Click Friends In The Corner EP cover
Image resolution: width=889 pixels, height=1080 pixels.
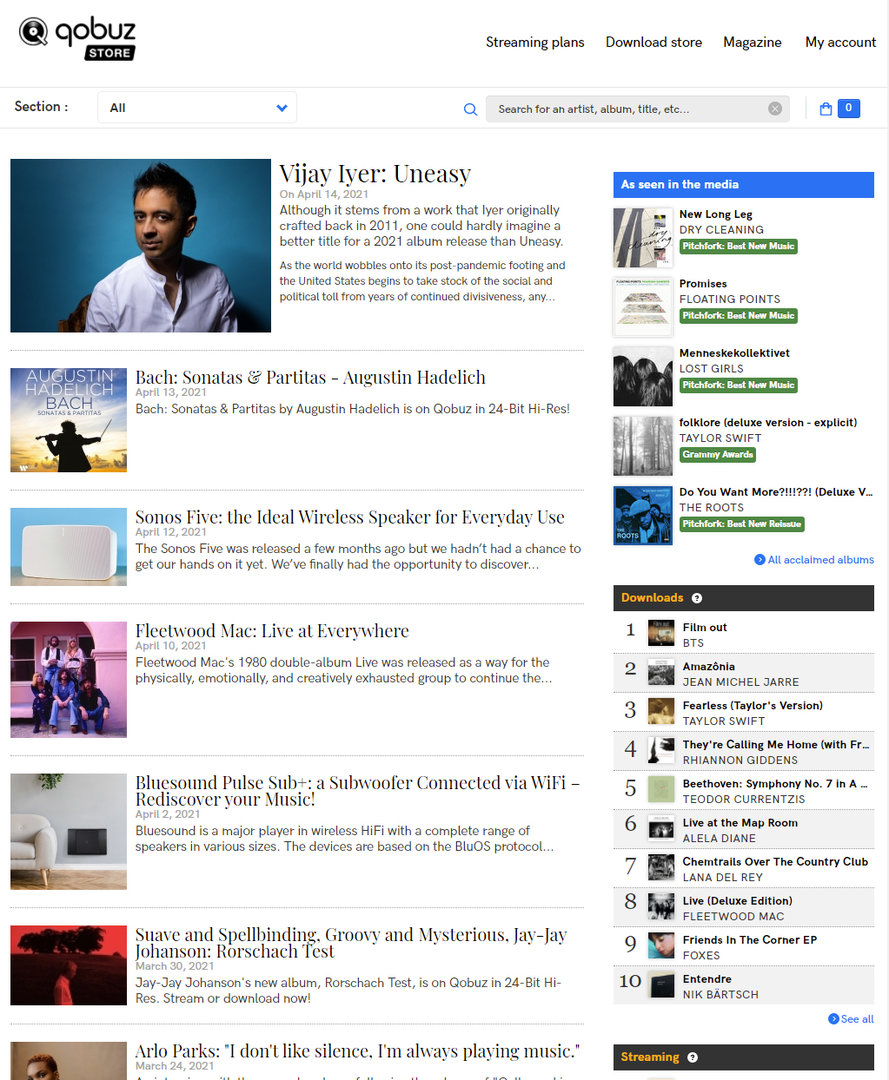661,945
